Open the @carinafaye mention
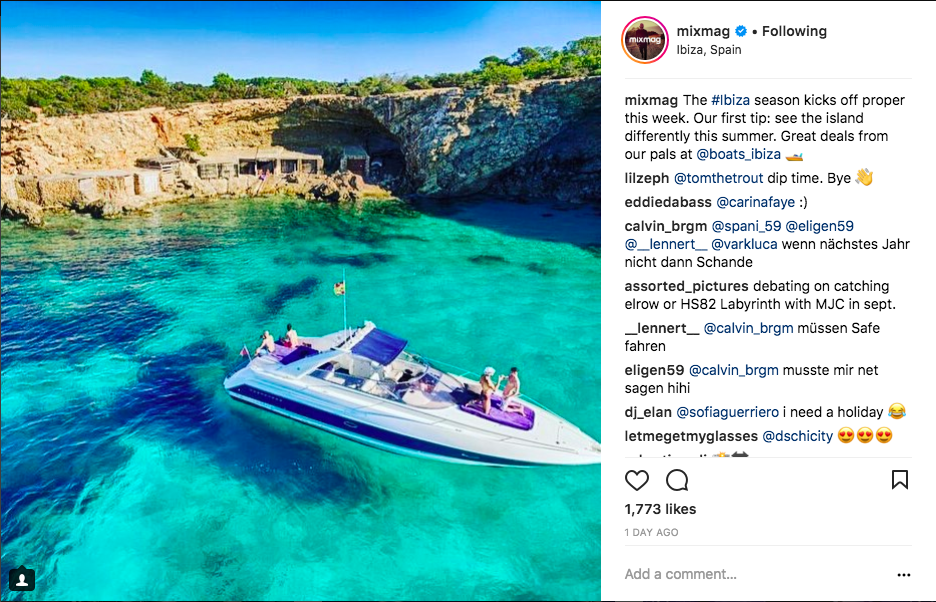Viewport: 936px width, 602px height. click(x=755, y=202)
